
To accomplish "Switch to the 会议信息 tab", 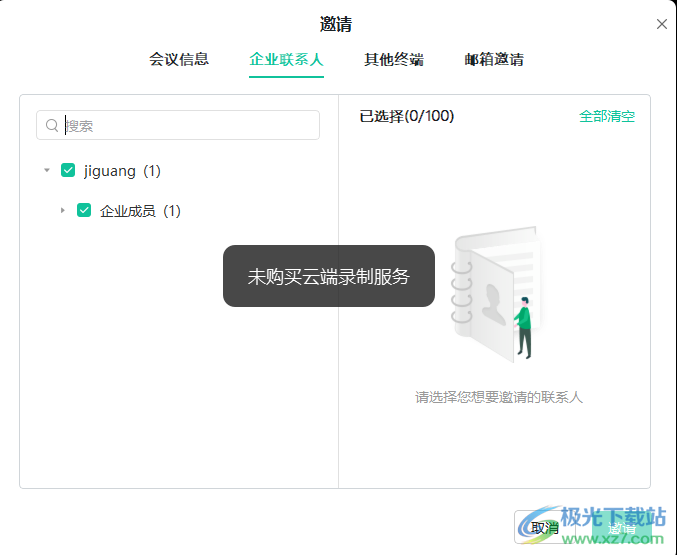I will coord(179,59).
